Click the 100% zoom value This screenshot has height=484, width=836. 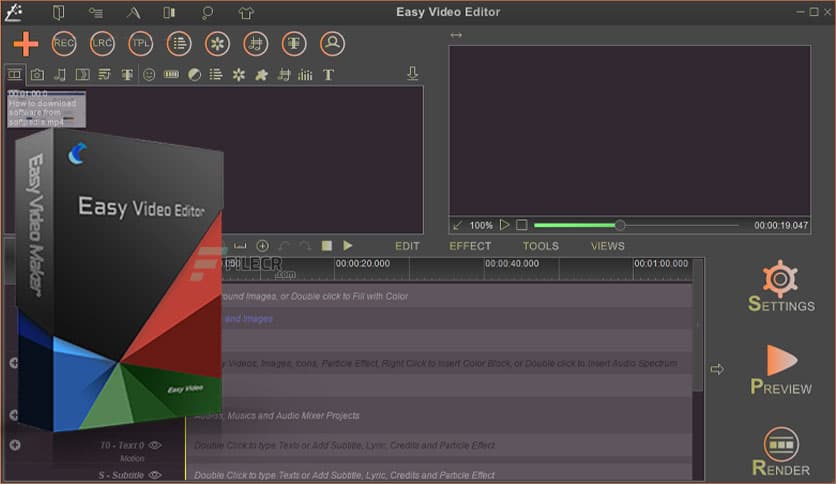tap(481, 225)
